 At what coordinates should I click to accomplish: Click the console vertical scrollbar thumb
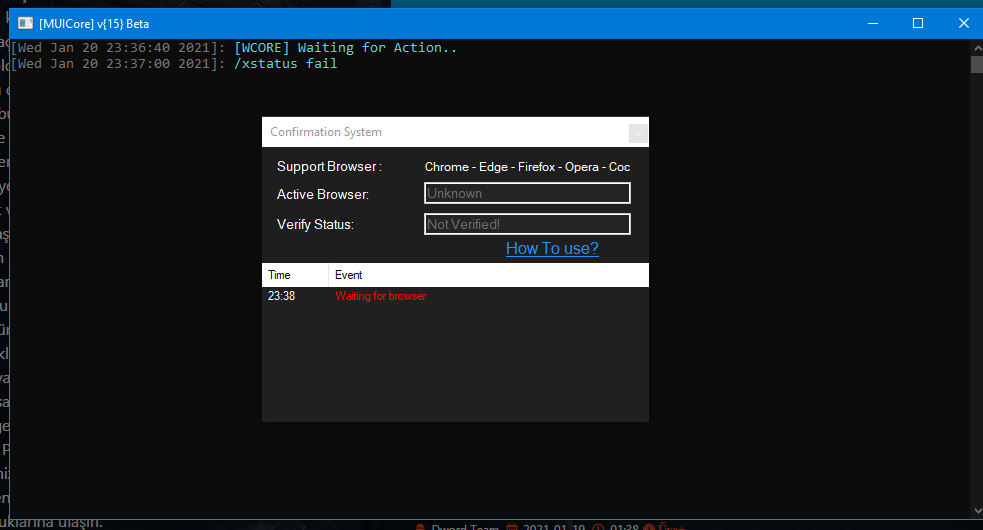[x=977, y=64]
